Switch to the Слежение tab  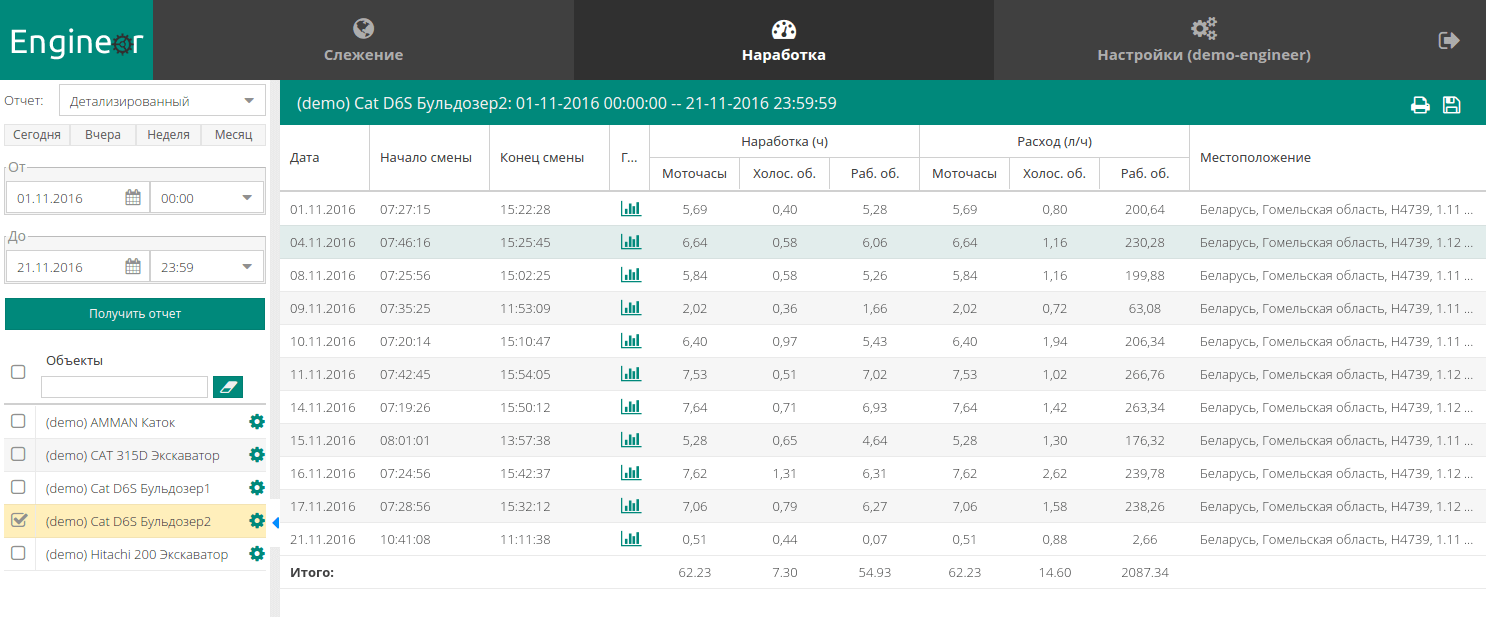(x=363, y=40)
